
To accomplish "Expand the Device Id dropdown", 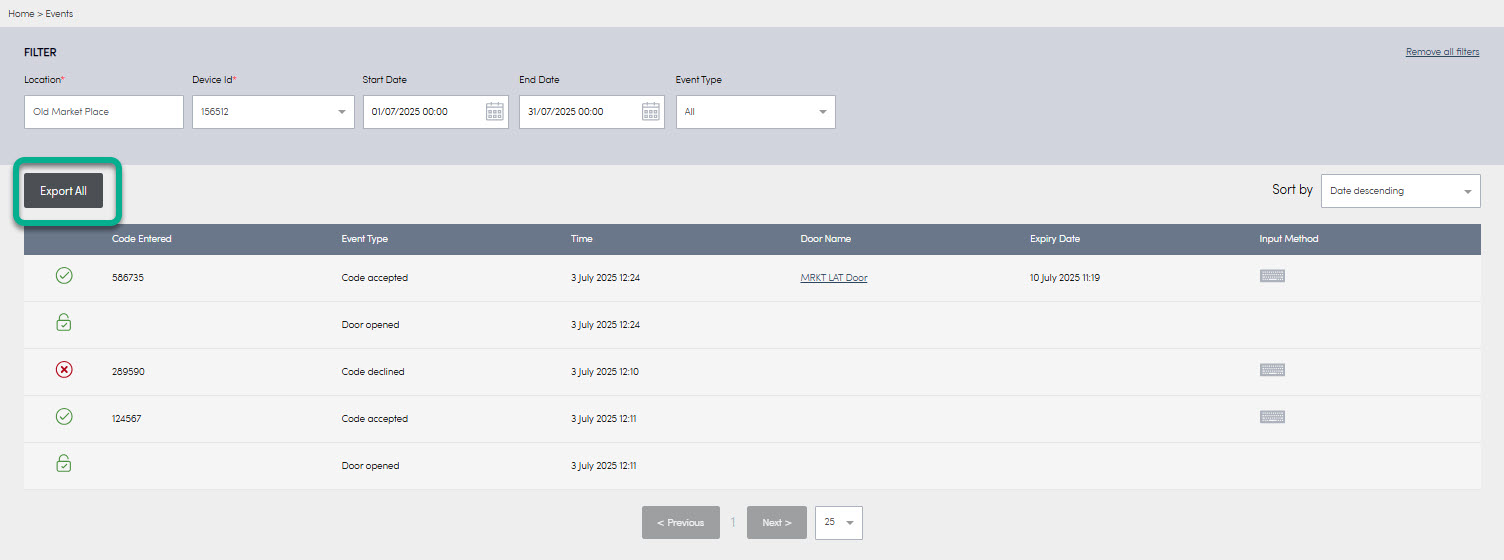I will pyautogui.click(x=273, y=112).
